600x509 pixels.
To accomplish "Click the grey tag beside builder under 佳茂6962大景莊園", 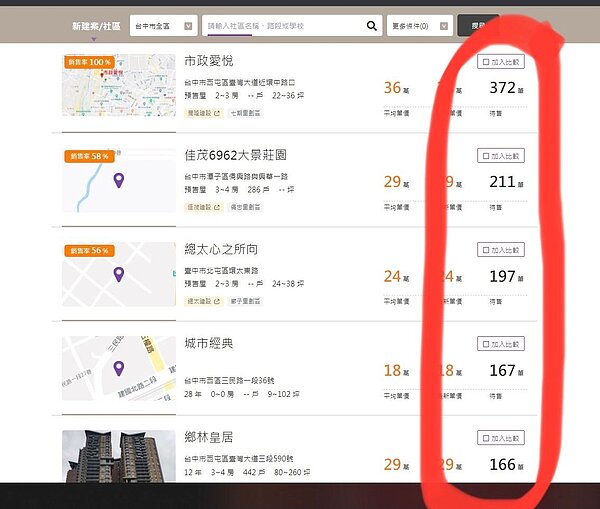I will pos(245,207).
